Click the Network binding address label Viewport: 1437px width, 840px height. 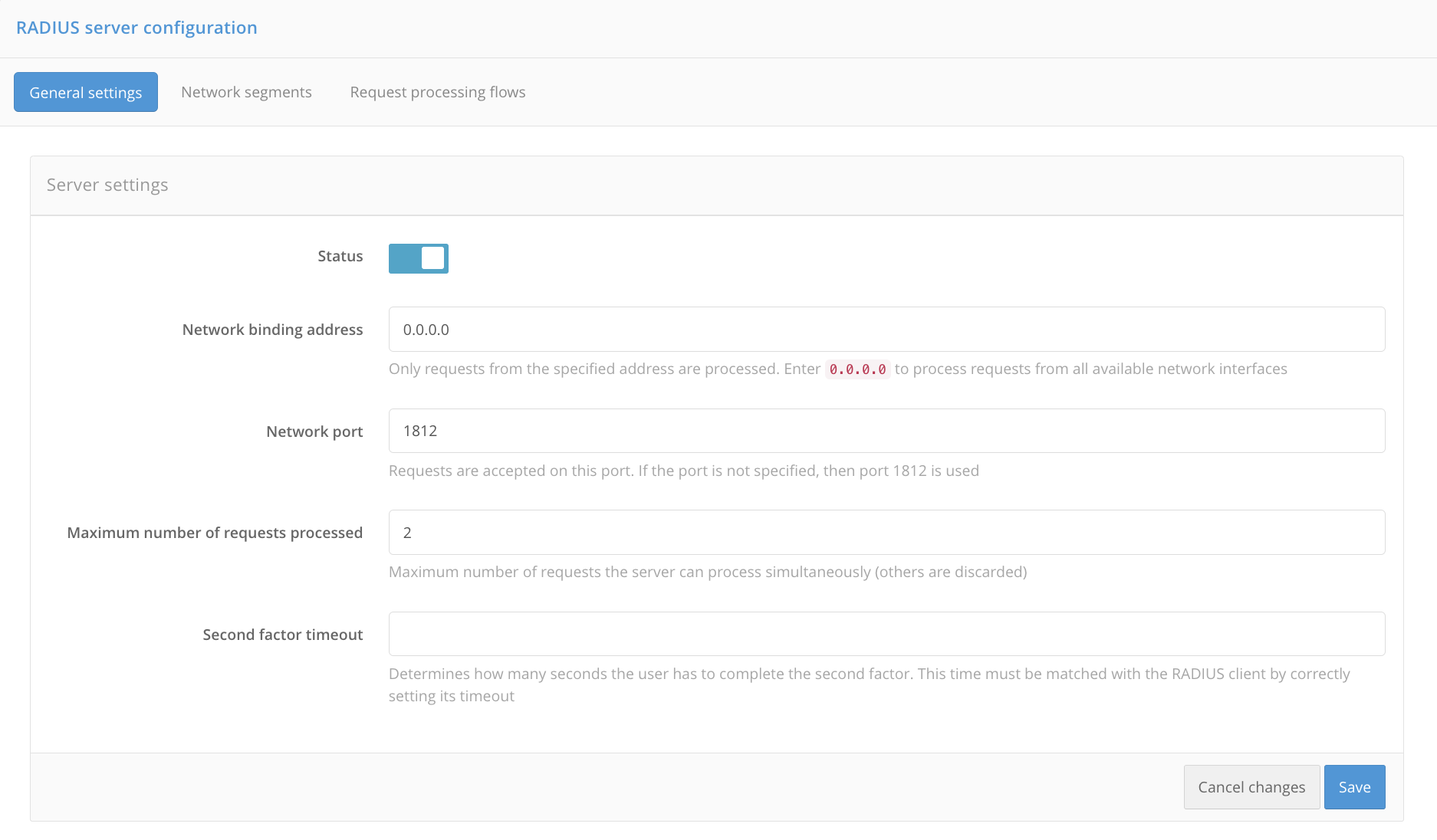[x=272, y=330]
